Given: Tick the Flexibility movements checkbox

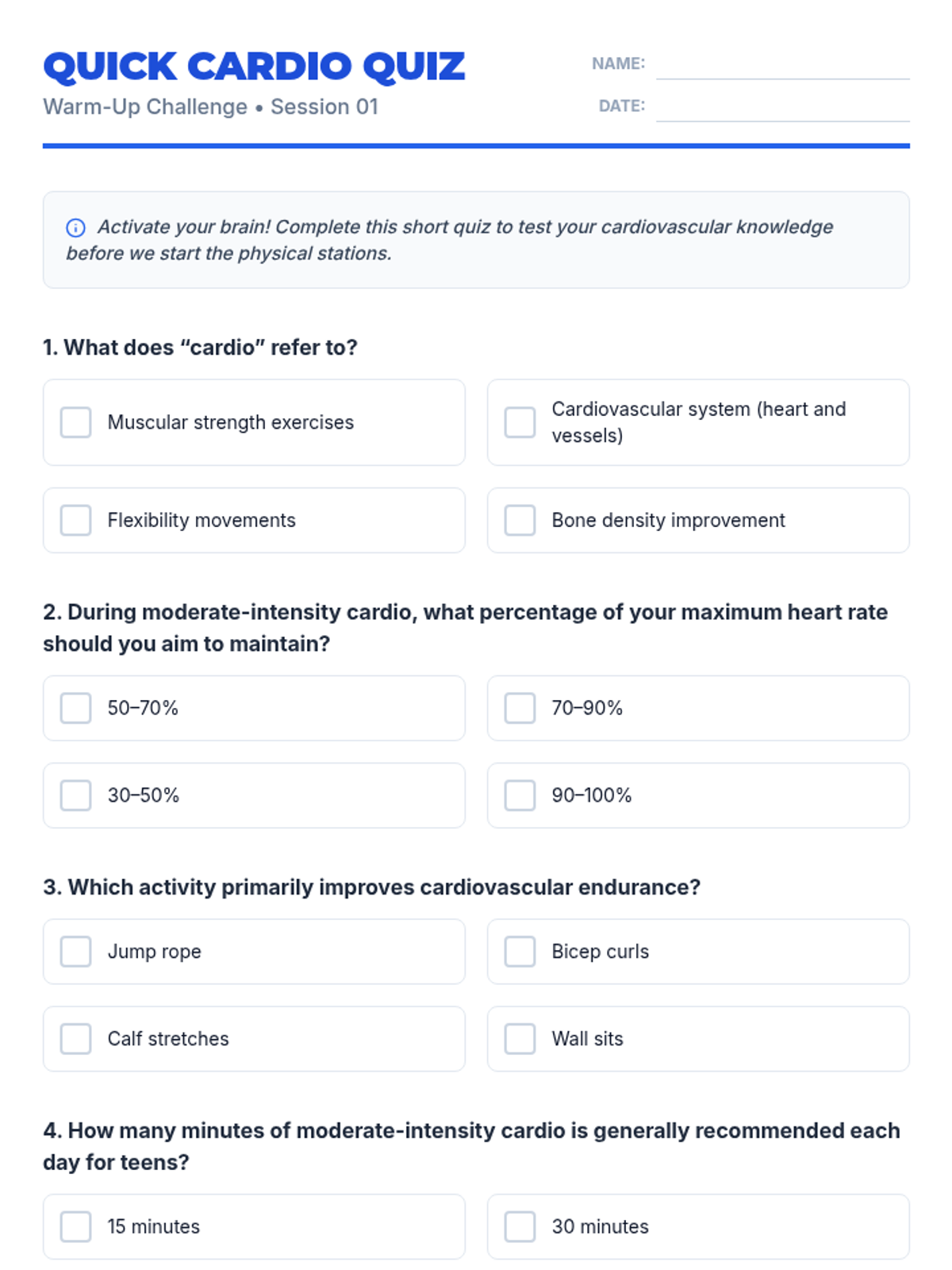Looking at the screenshot, I should tap(76, 521).
